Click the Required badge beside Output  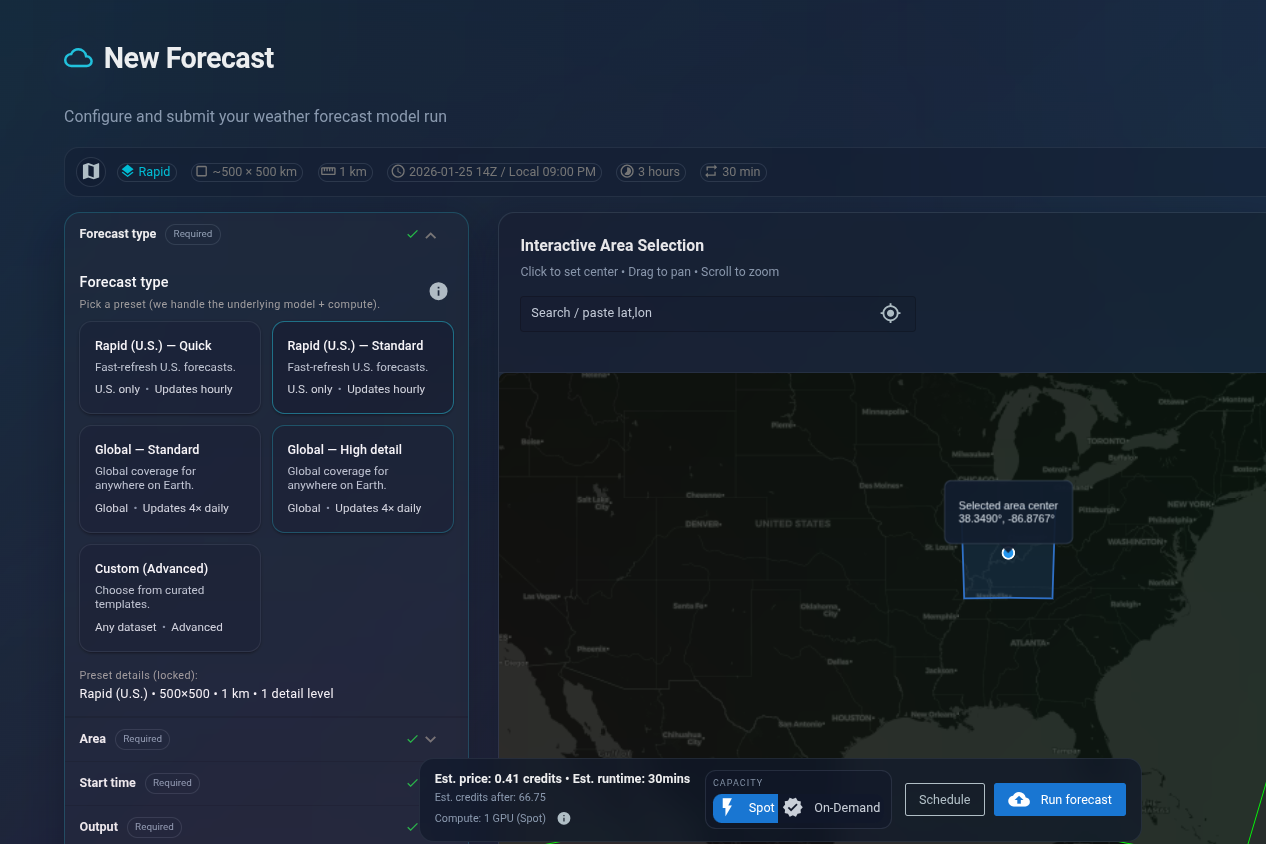154,827
